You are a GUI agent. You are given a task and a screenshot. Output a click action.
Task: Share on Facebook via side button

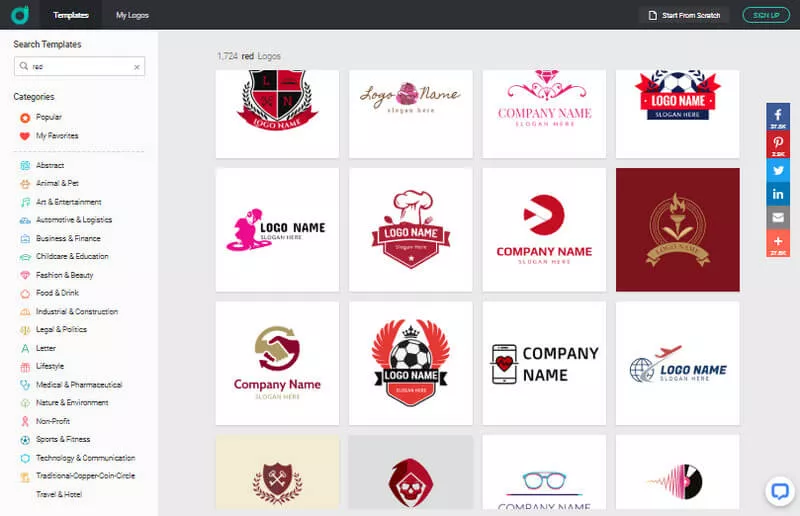(778, 117)
